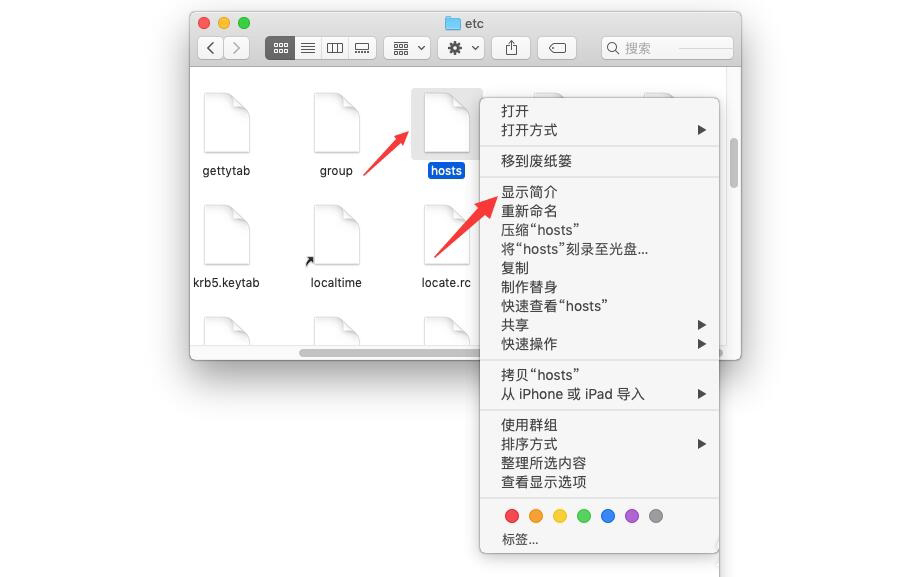Choose 标签… in the context menu
This screenshot has height=577, width=912.
click(599, 540)
